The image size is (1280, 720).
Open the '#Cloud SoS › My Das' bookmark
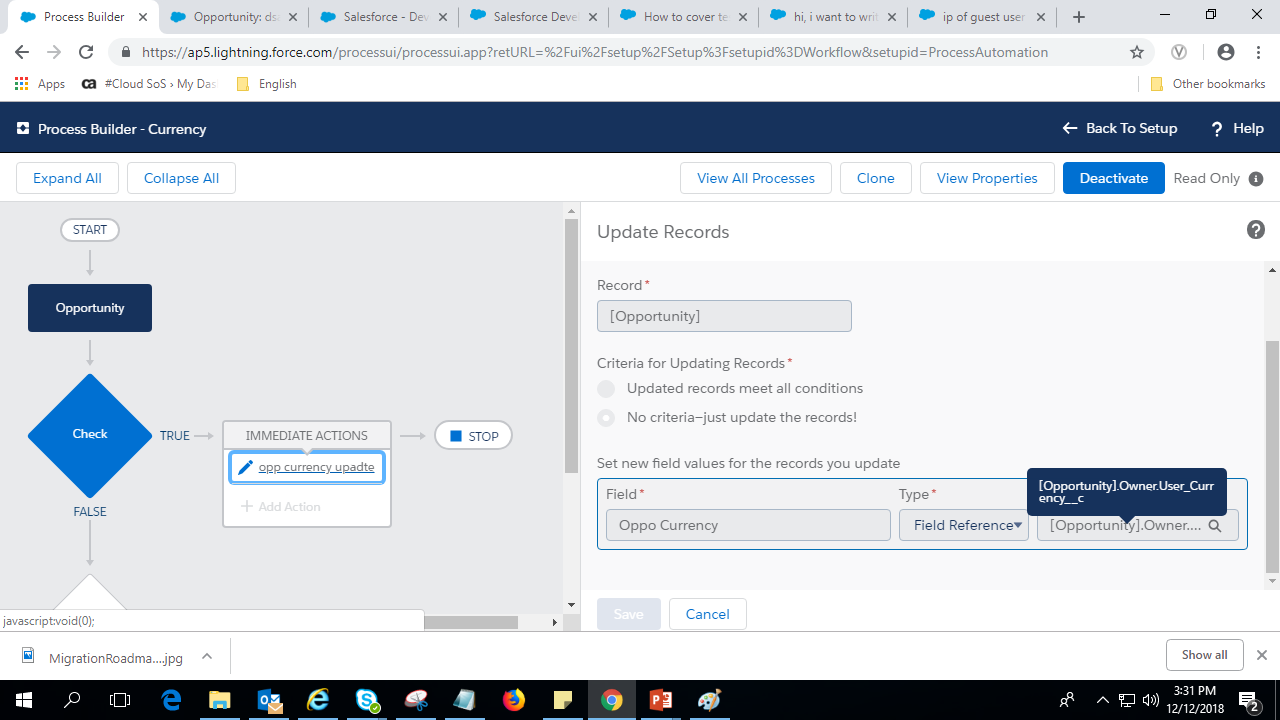coord(148,84)
